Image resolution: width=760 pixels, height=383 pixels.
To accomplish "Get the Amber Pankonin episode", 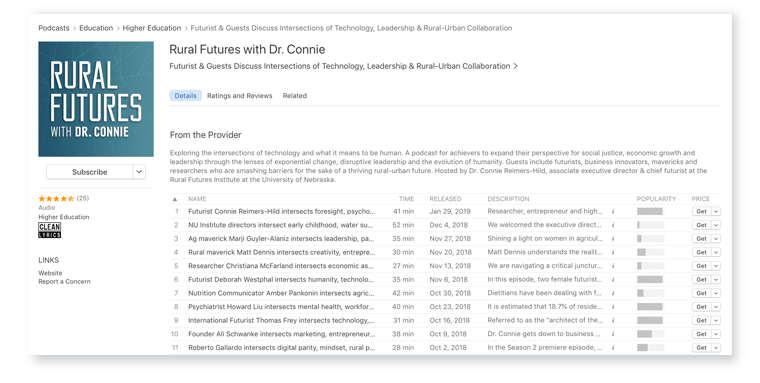I will [x=701, y=293].
